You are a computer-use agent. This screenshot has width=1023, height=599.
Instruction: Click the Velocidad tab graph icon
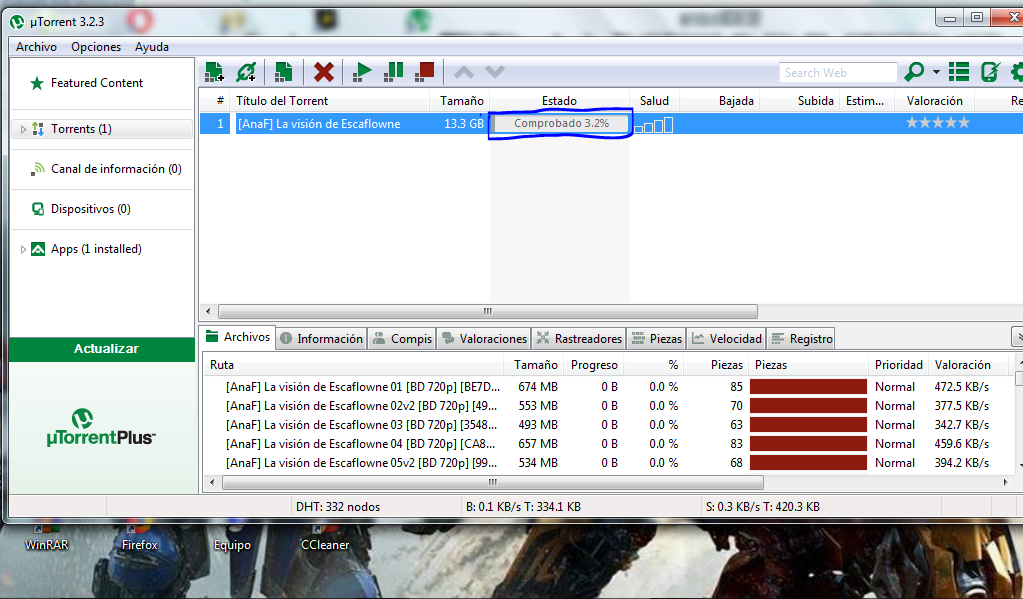pyautogui.click(x=698, y=338)
